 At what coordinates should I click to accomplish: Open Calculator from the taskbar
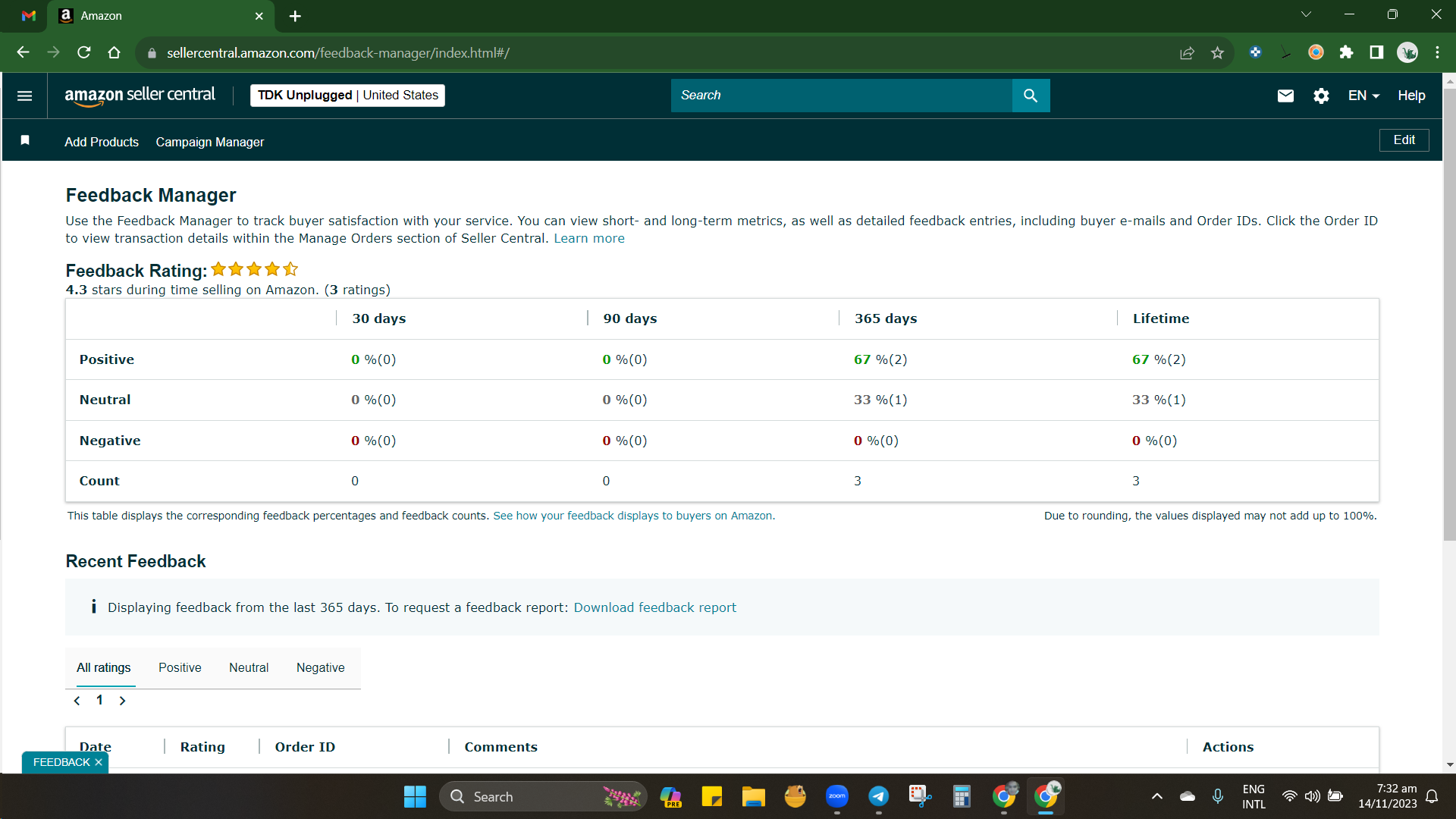click(962, 796)
